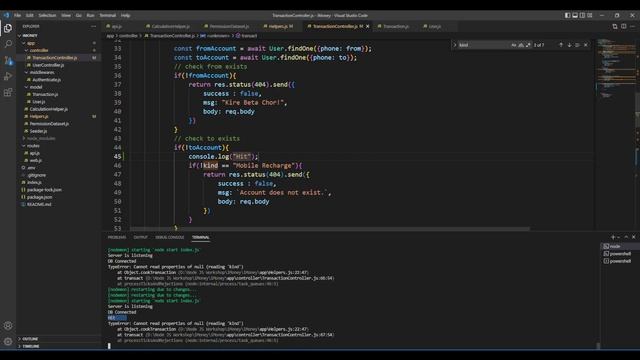The height and width of the screenshot is (360, 640).
Task: Collapse the routes folder
Action: coord(33,146)
